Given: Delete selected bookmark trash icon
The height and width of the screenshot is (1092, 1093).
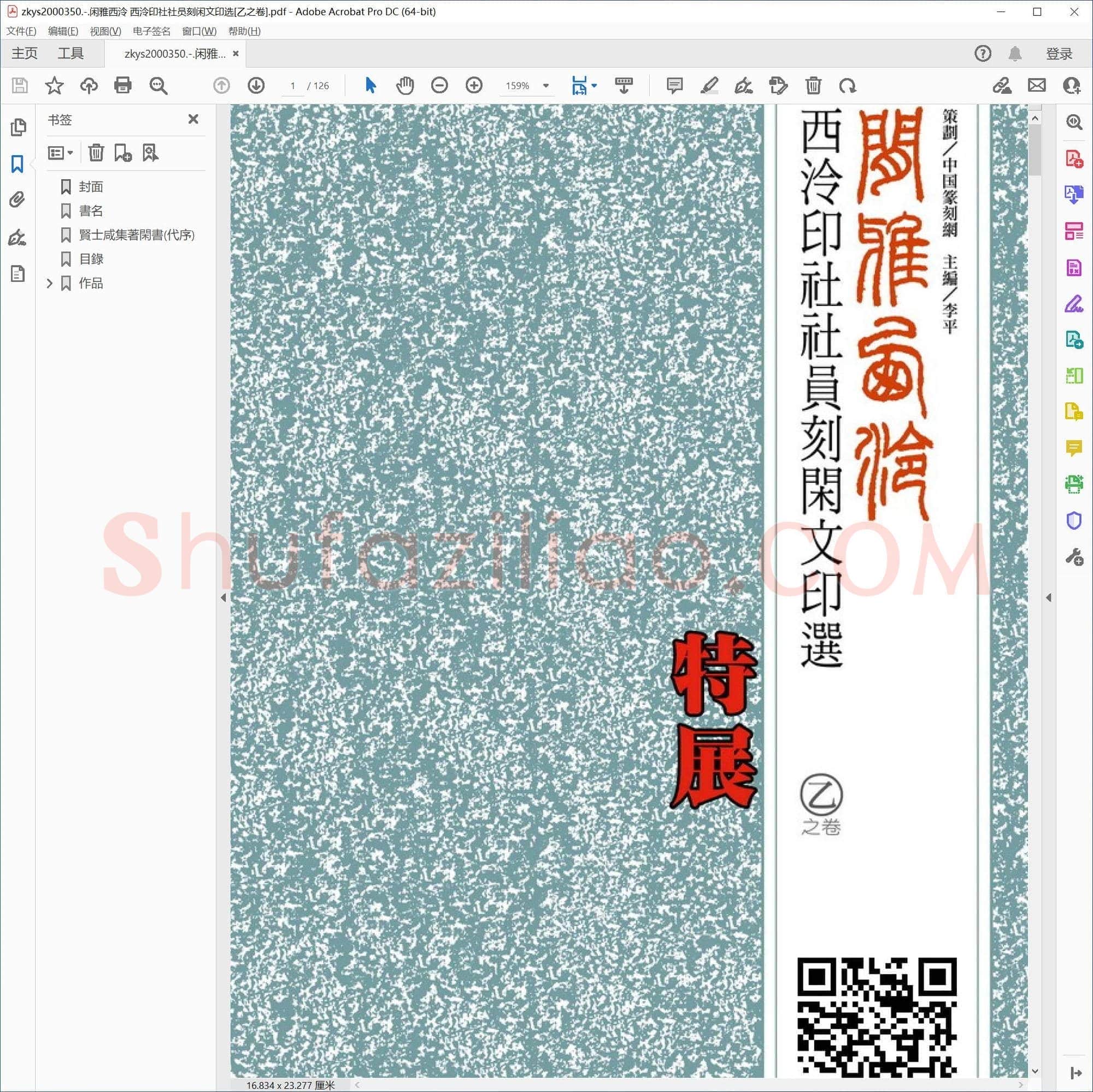Looking at the screenshot, I should [x=96, y=153].
